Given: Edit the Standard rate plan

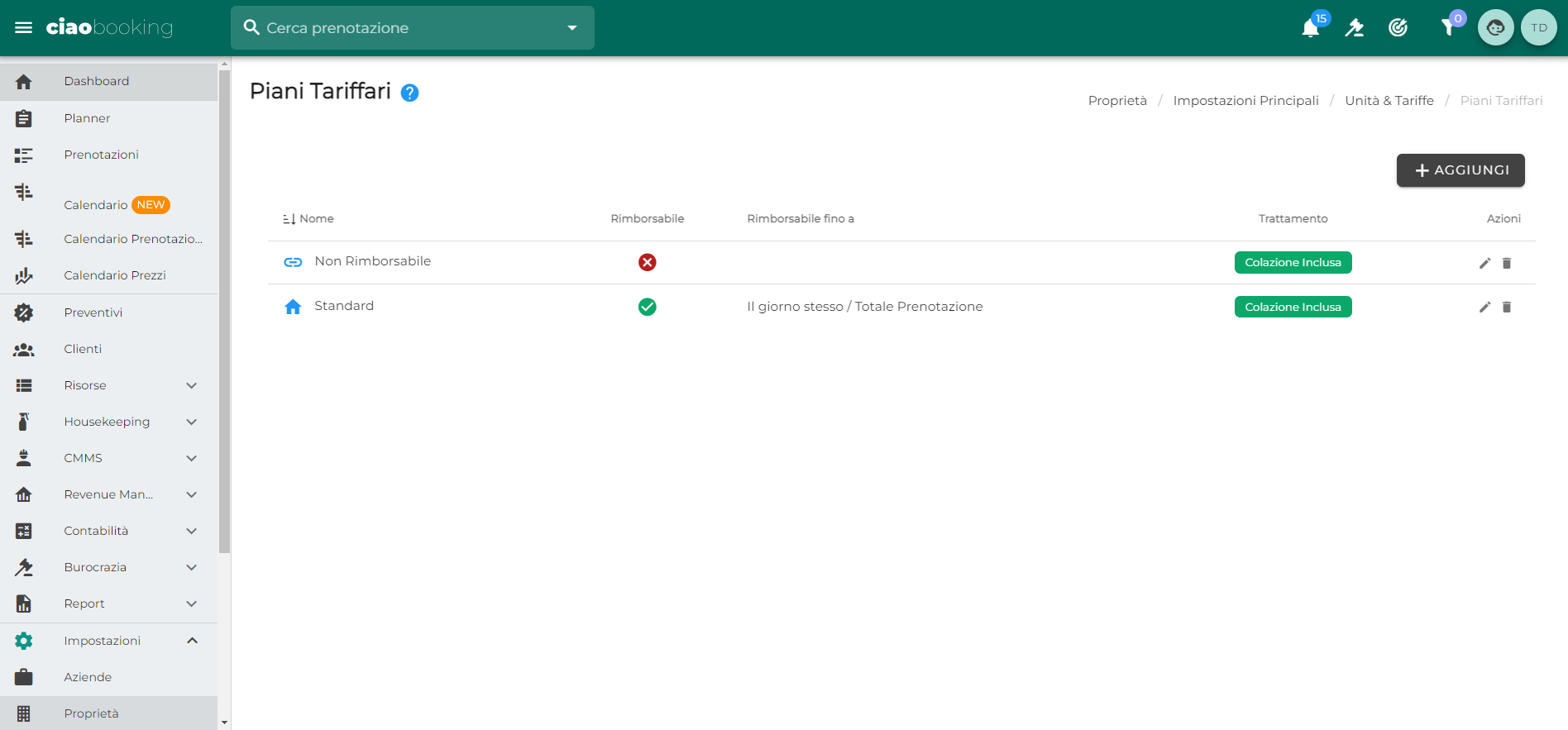Looking at the screenshot, I should coord(1484,307).
